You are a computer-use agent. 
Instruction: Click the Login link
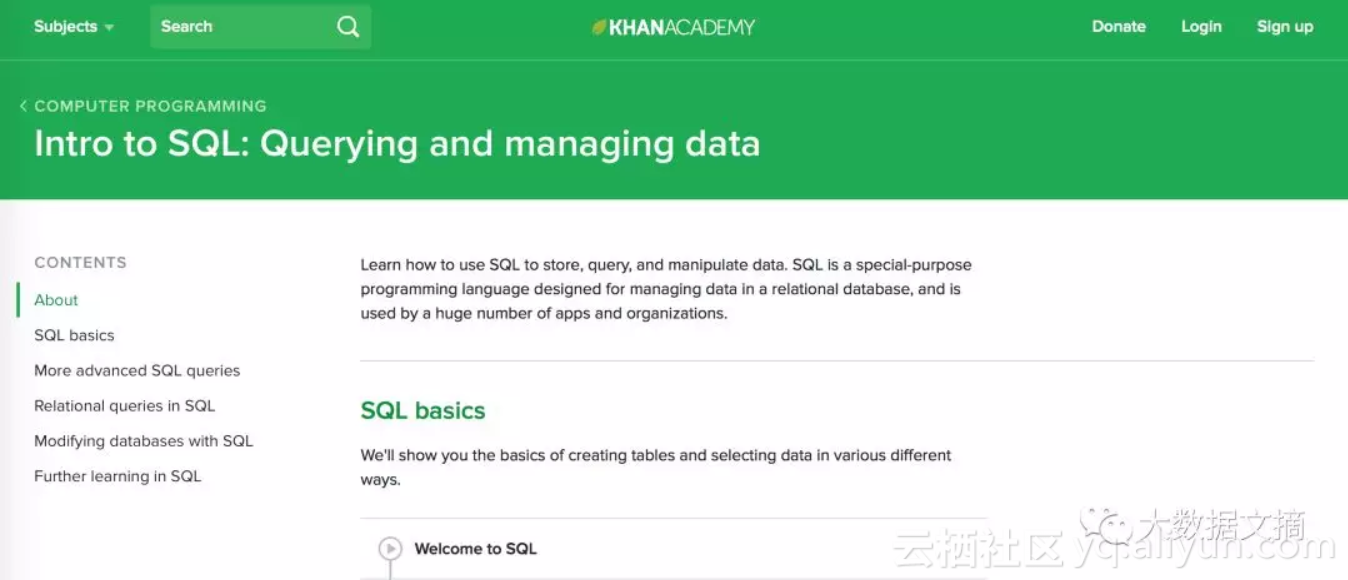tap(1201, 27)
